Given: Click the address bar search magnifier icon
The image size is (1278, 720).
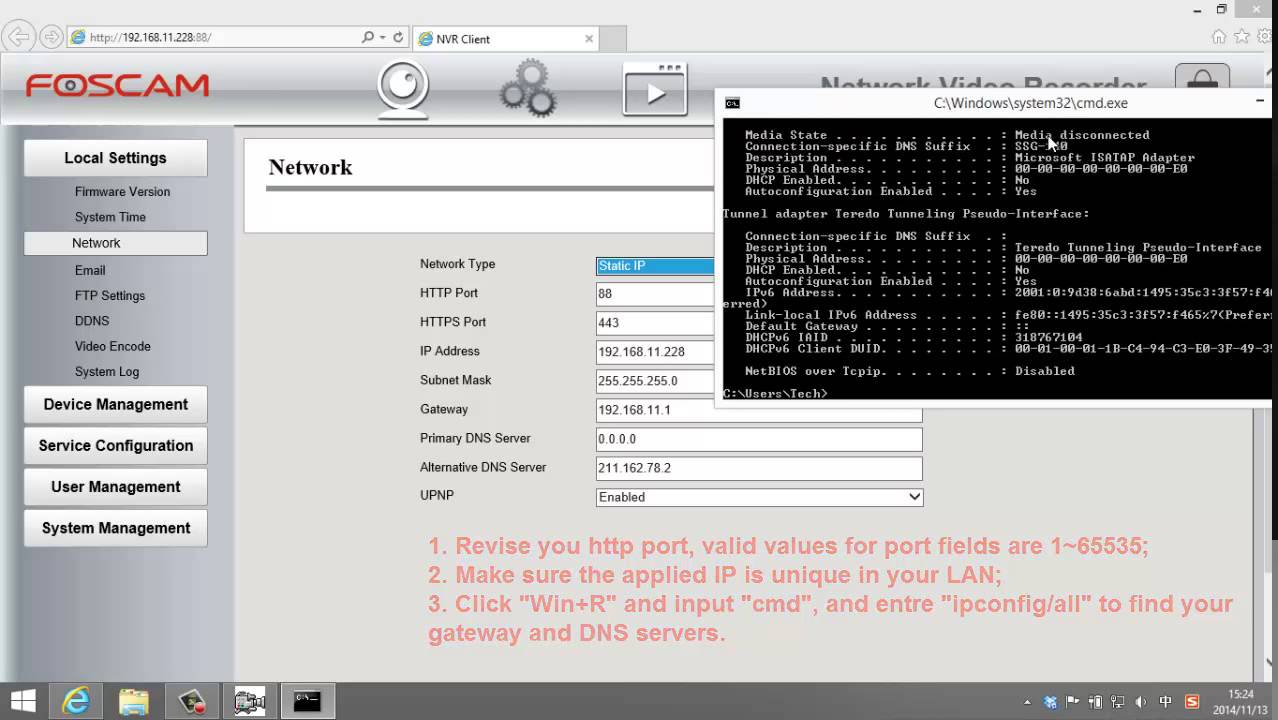Looking at the screenshot, I should [x=368, y=37].
